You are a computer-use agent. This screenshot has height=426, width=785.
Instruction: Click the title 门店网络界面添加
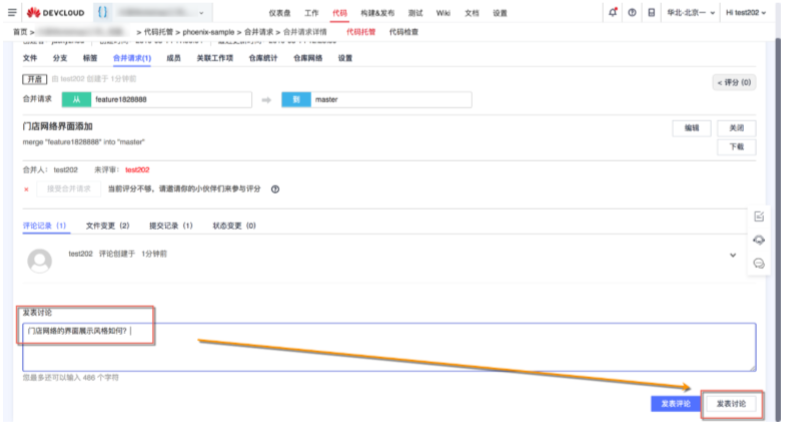tap(58, 127)
